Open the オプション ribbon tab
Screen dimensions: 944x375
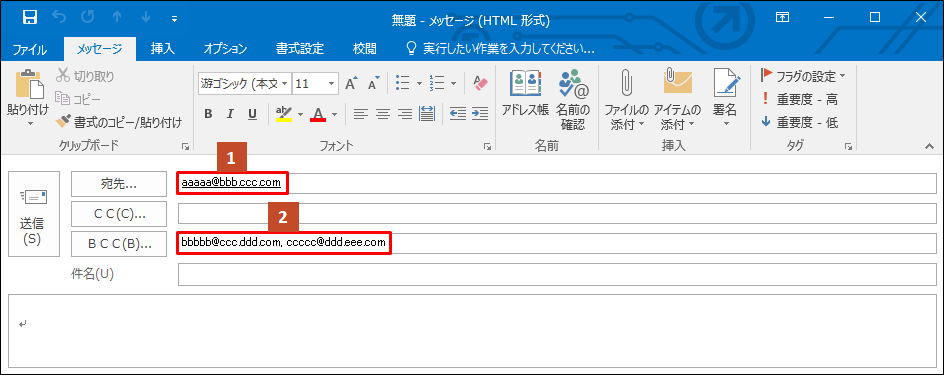[225, 49]
